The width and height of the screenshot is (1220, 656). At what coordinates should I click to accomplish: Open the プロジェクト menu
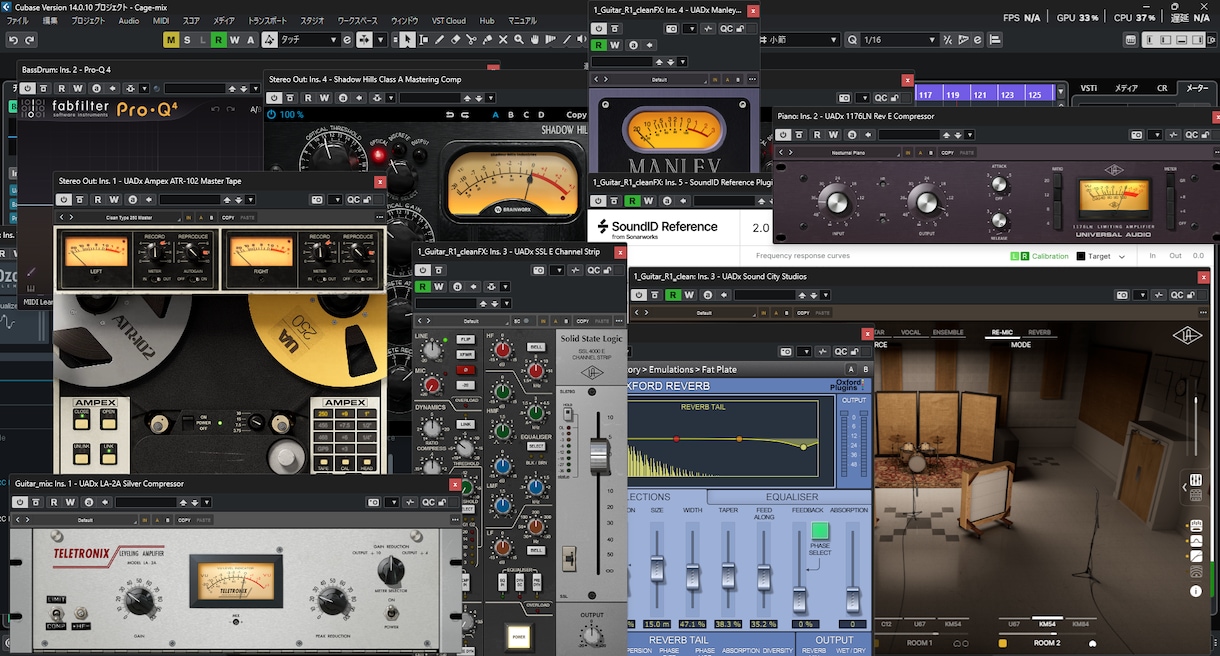(x=88, y=20)
